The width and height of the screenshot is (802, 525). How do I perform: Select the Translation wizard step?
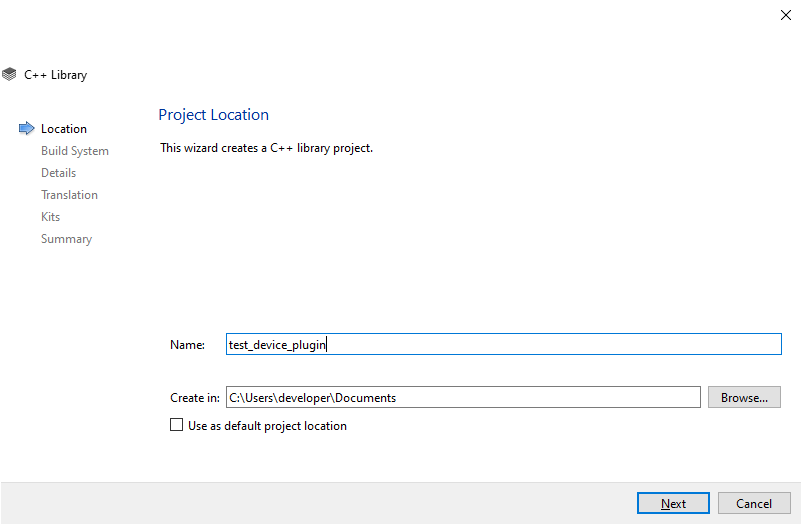(x=69, y=195)
